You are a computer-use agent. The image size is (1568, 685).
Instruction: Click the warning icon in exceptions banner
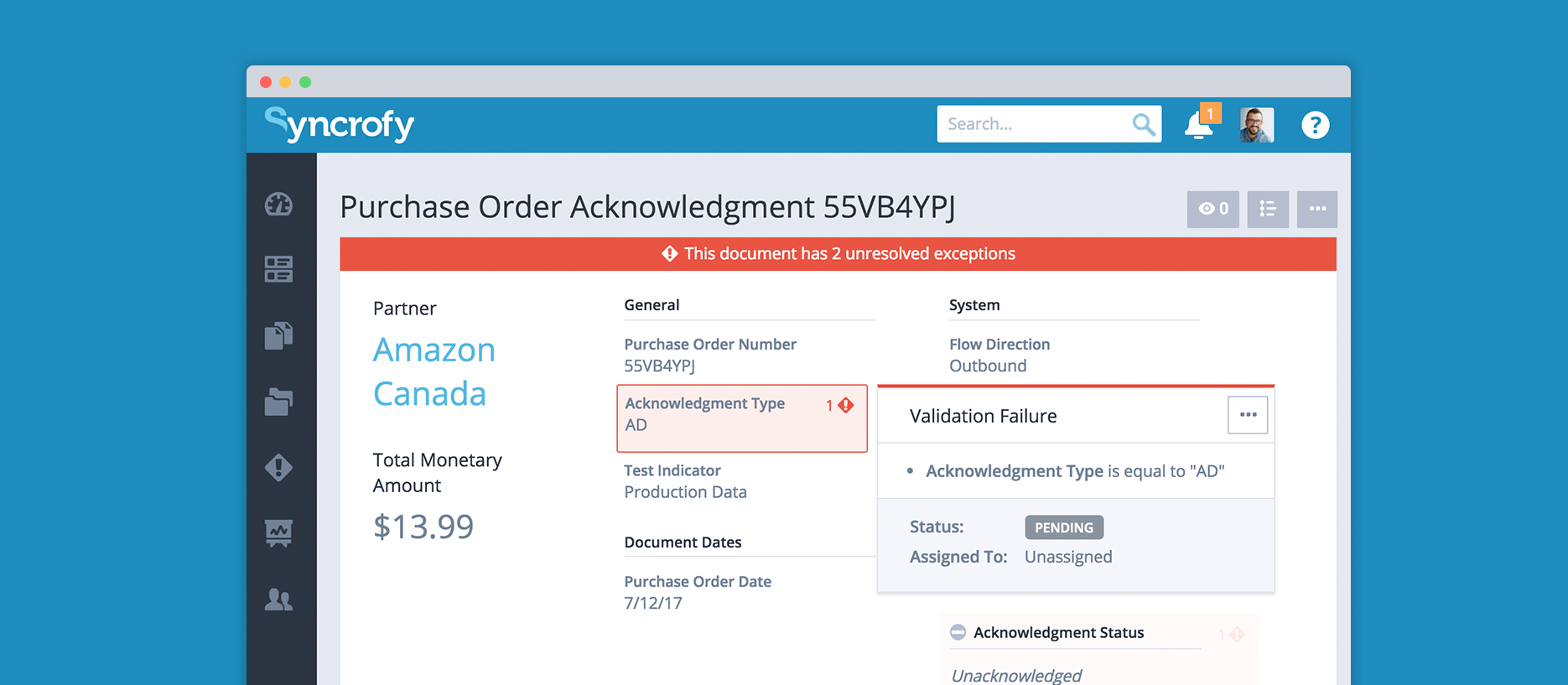(x=669, y=253)
